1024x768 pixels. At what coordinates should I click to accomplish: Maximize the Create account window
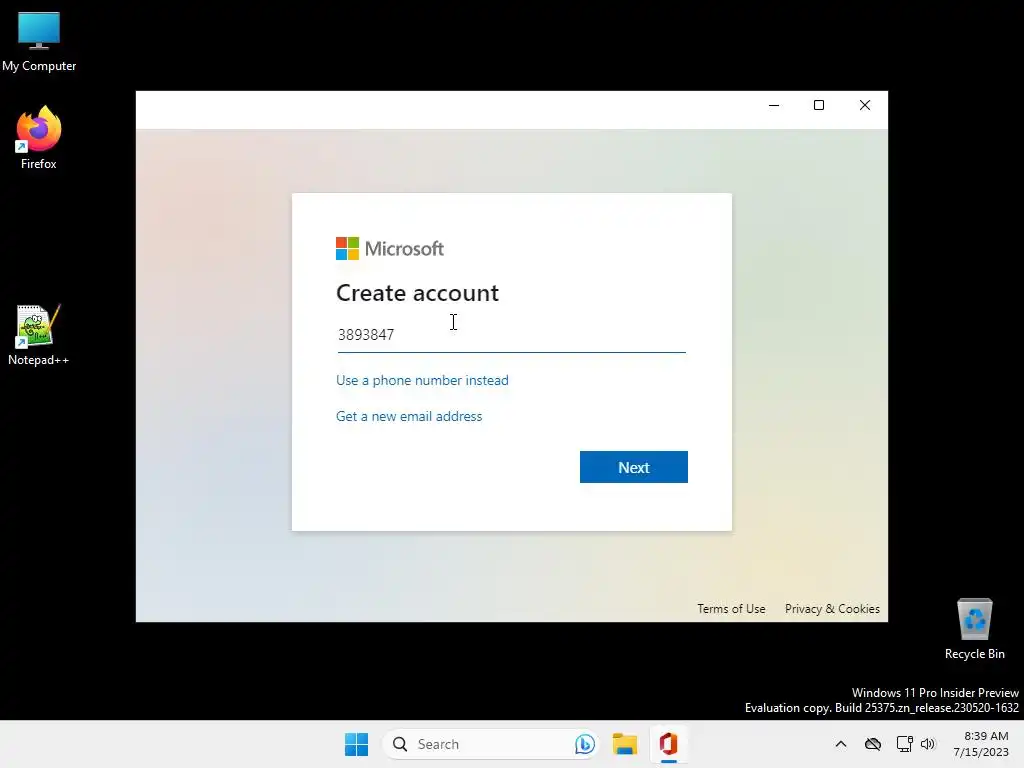coord(819,105)
